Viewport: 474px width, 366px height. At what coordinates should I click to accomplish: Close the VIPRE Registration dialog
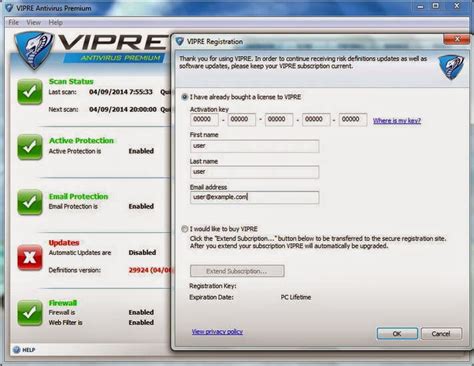(457, 39)
